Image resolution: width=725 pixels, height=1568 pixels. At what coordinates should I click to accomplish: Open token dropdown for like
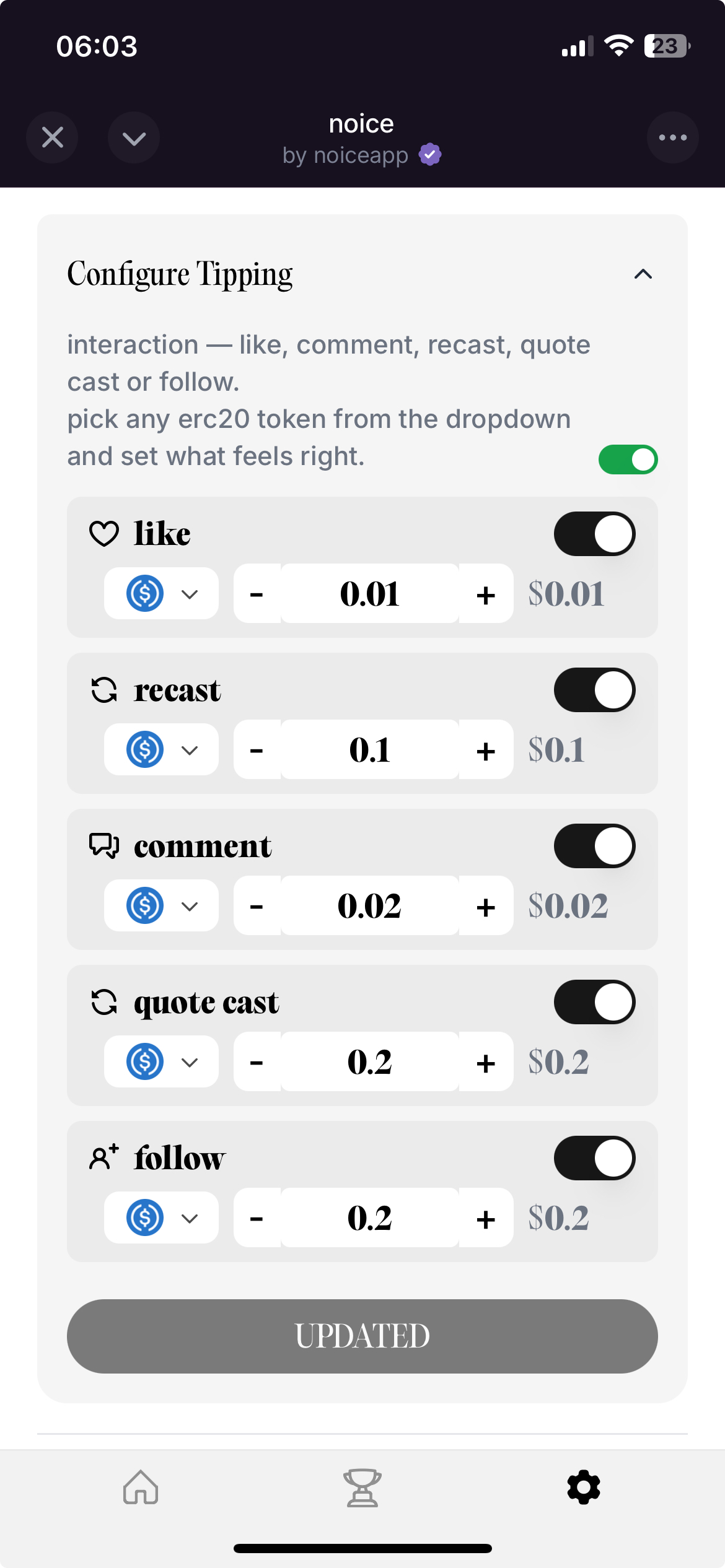tap(161, 593)
